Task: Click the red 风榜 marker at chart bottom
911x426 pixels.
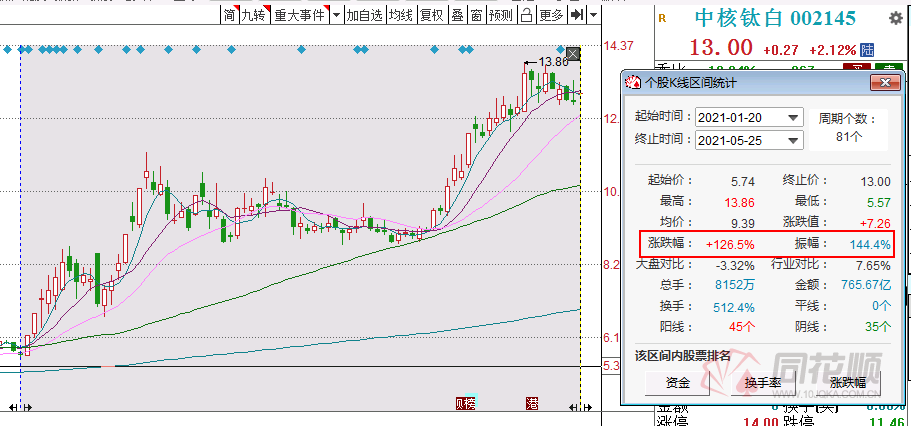Action: pyautogui.click(x=465, y=403)
